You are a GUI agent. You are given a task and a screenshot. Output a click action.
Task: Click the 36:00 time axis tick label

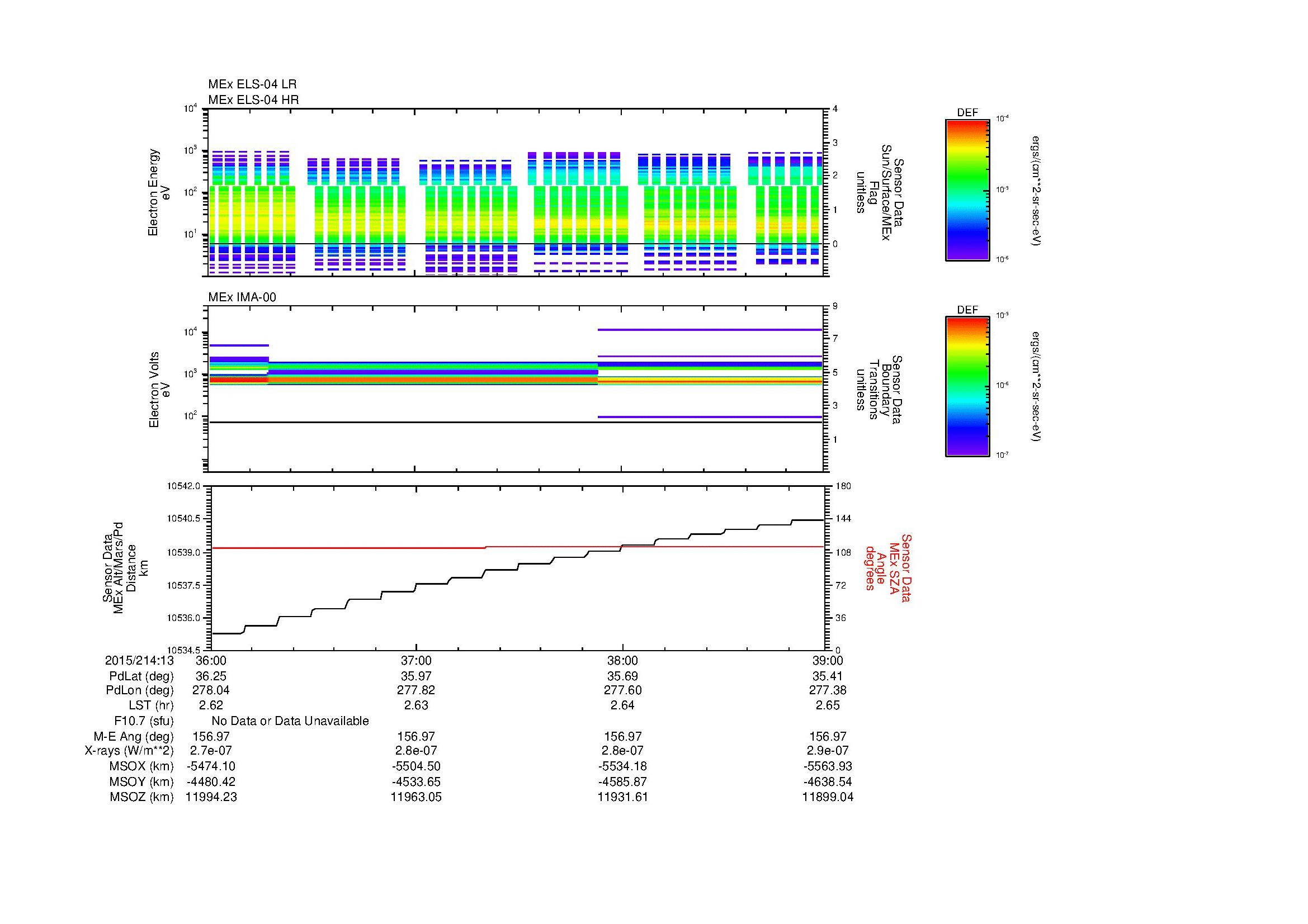tap(211, 660)
